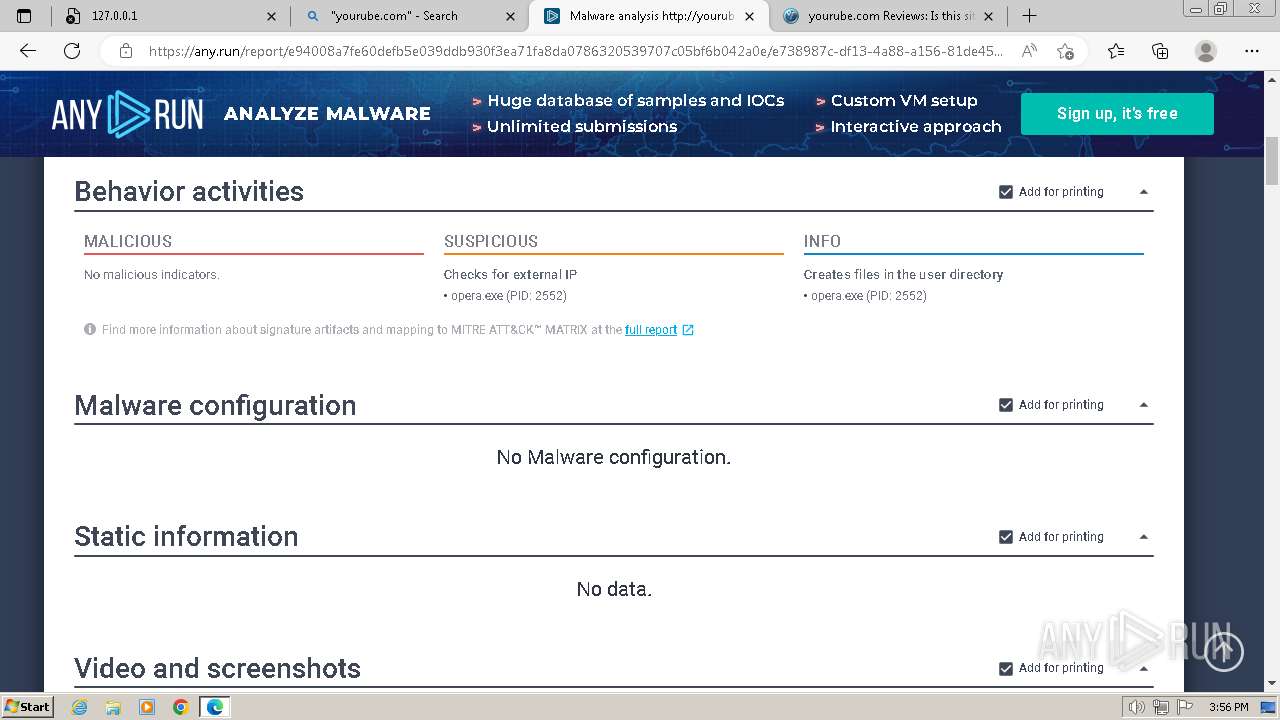Add this page to favorites
The image size is (1280, 720).
click(1065, 51)
